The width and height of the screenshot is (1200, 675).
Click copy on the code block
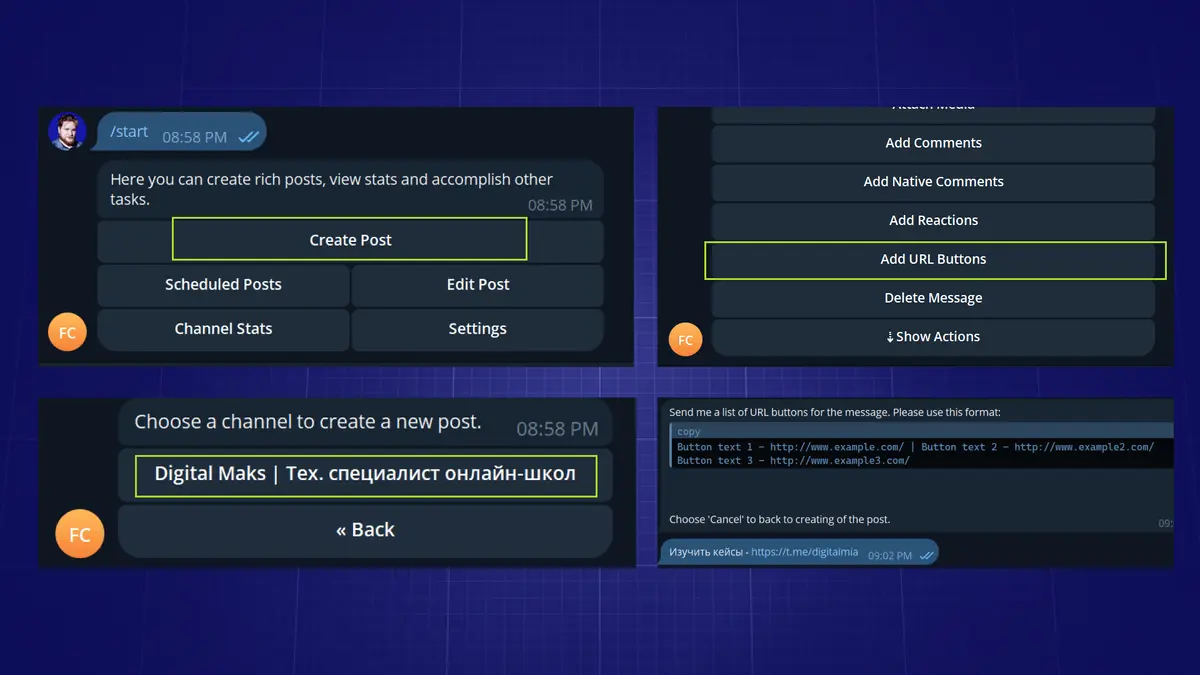point(689,432)
